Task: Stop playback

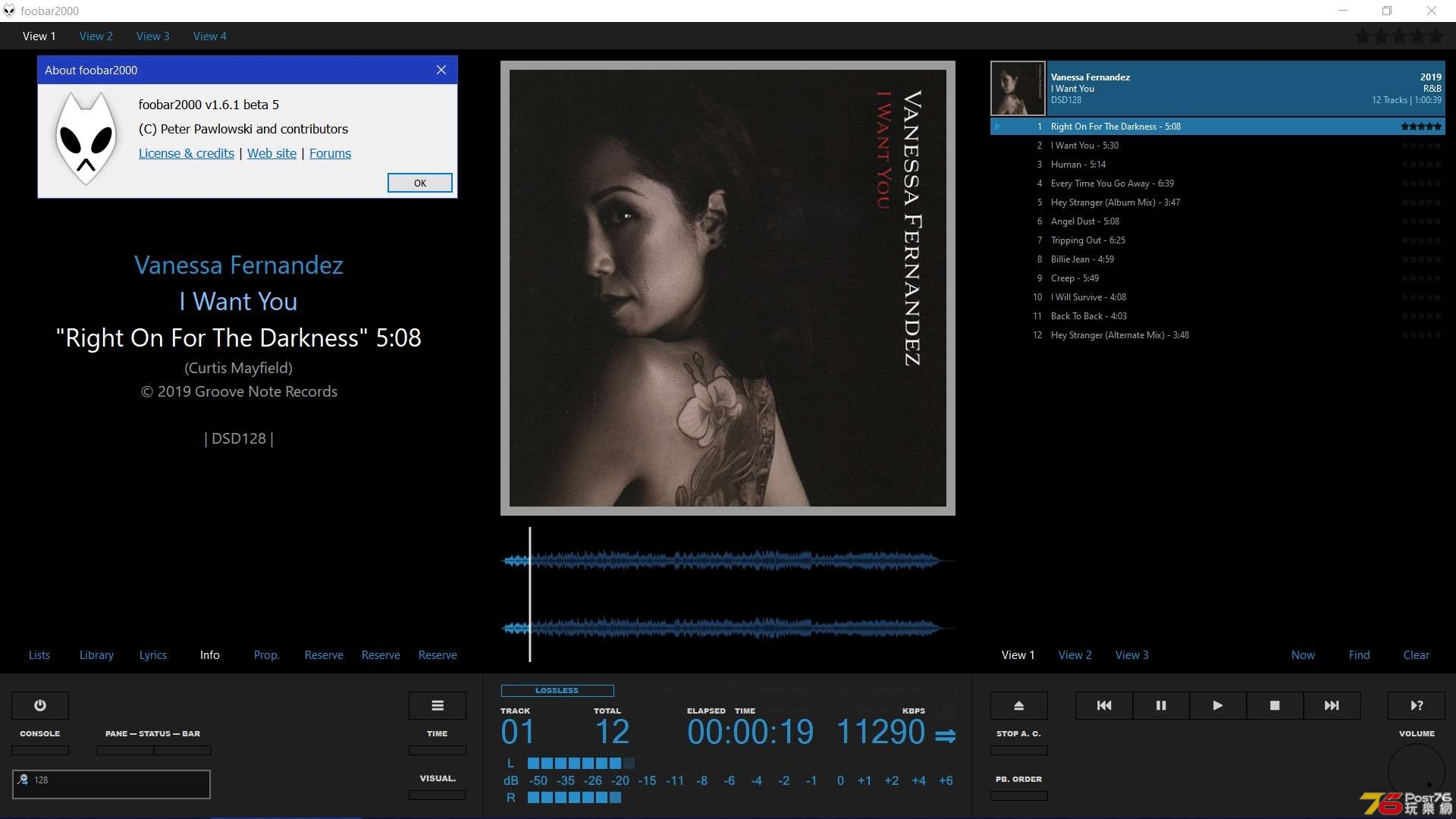Action: click(1275, 705)
